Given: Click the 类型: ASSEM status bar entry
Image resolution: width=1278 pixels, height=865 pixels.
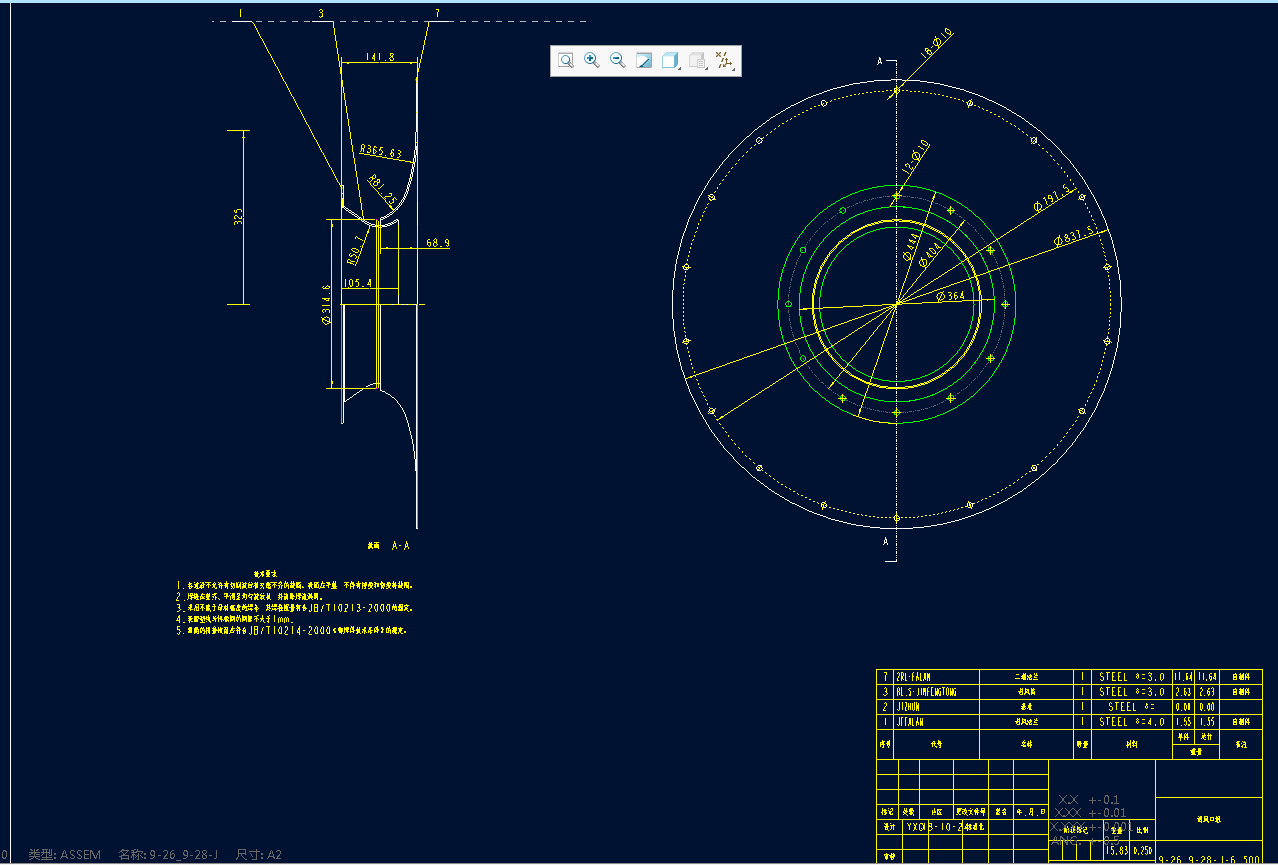Looking at the screenshot, I should pos(64,855).
